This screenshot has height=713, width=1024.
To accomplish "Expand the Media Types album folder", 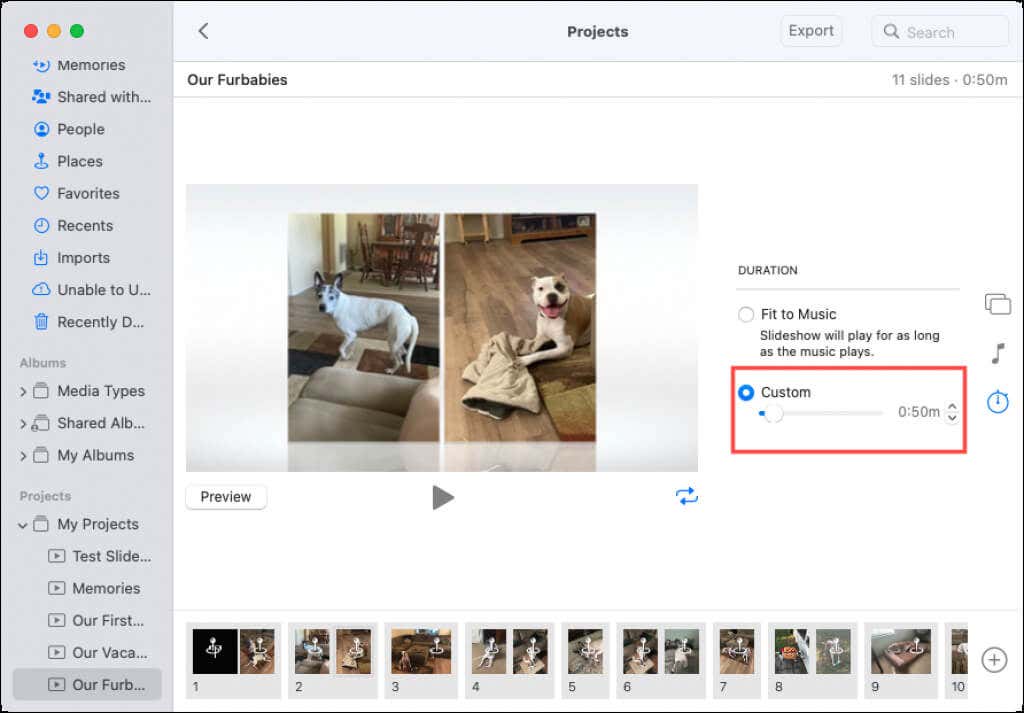I will (23, 391).
